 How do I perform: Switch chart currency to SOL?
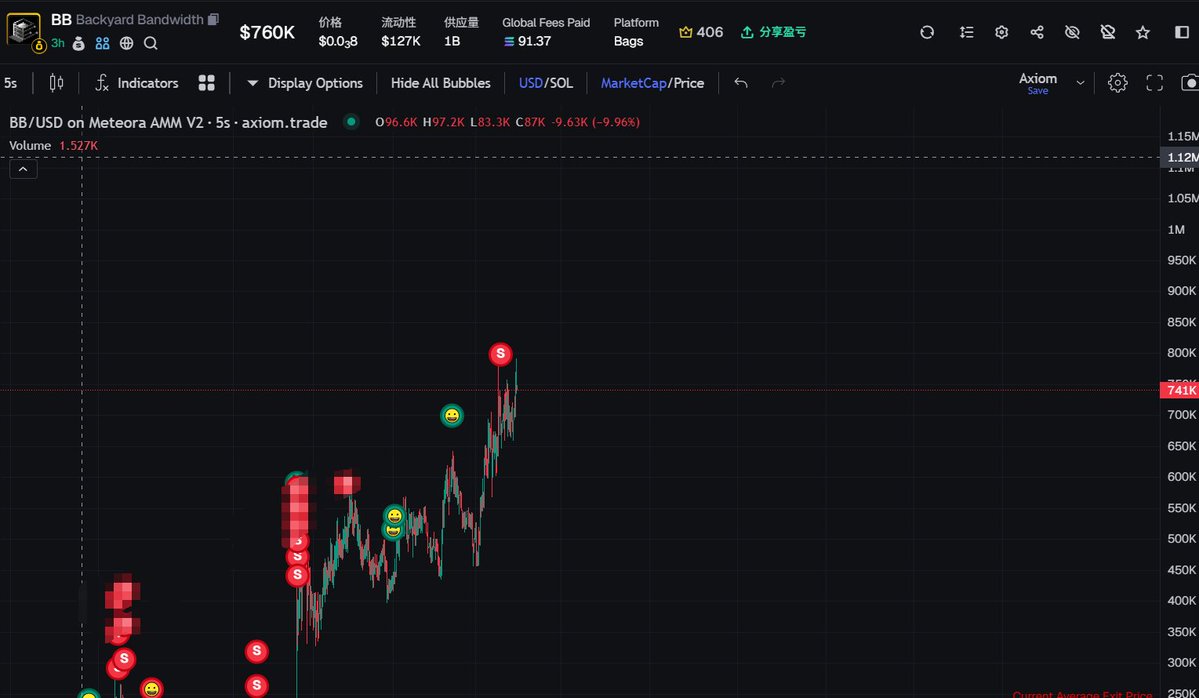point(561,83)
